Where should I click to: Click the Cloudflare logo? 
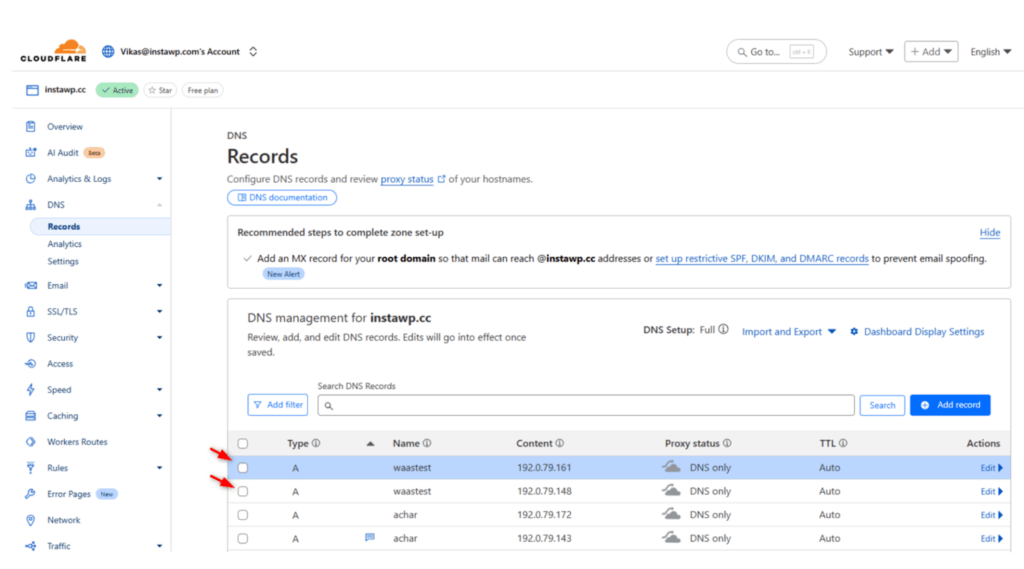pos(53,51)
